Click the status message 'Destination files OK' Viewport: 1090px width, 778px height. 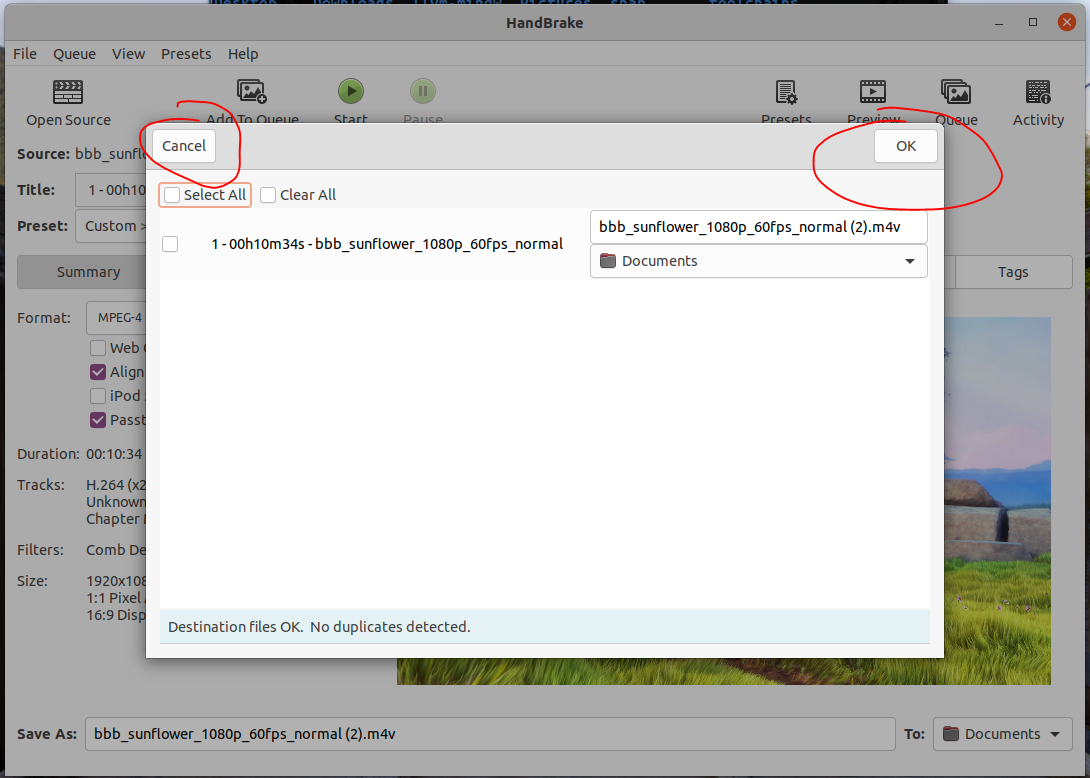pyautogui.click(x=319, y=626)
